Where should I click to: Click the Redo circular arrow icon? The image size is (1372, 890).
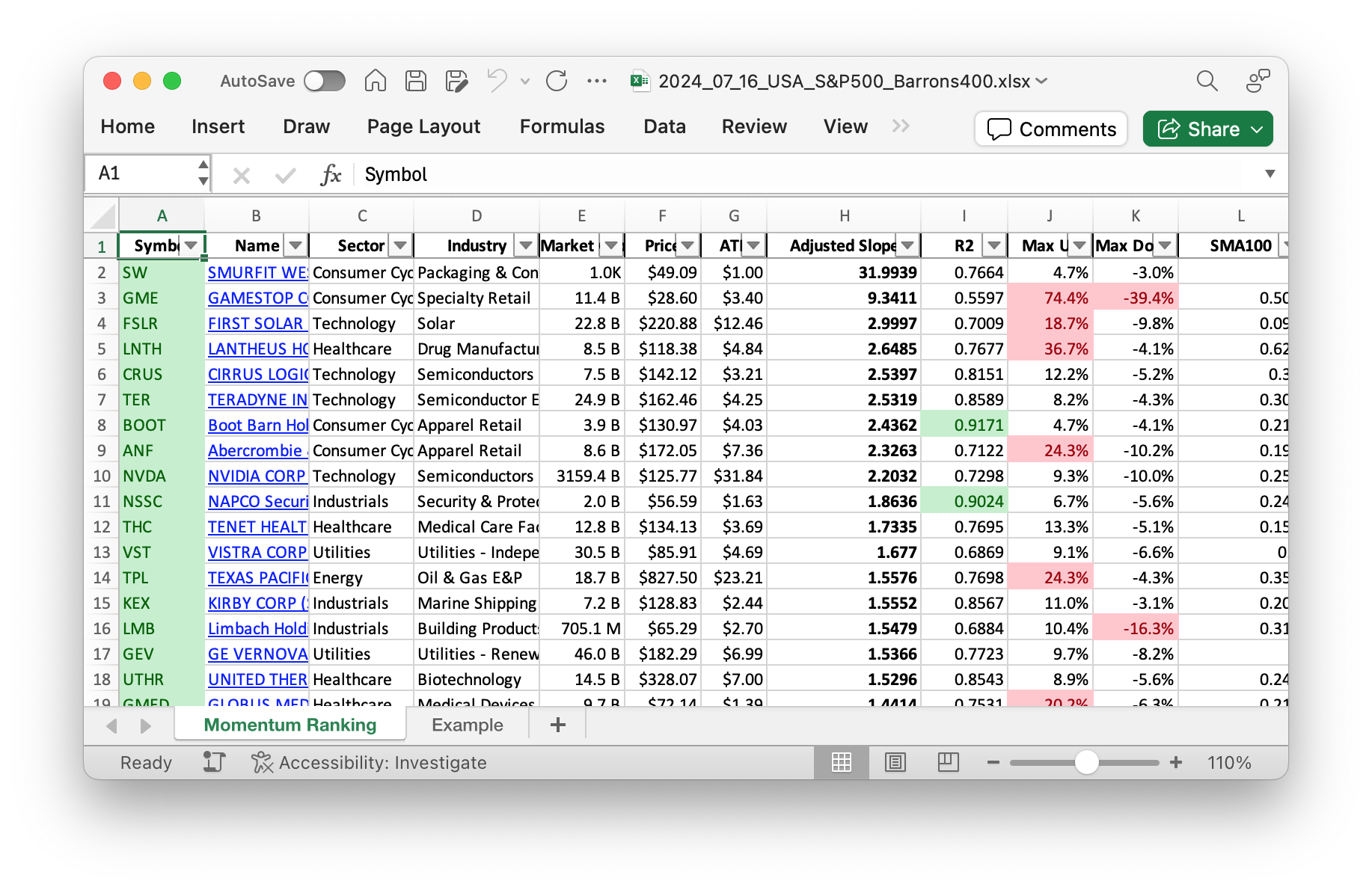[557, 81]
